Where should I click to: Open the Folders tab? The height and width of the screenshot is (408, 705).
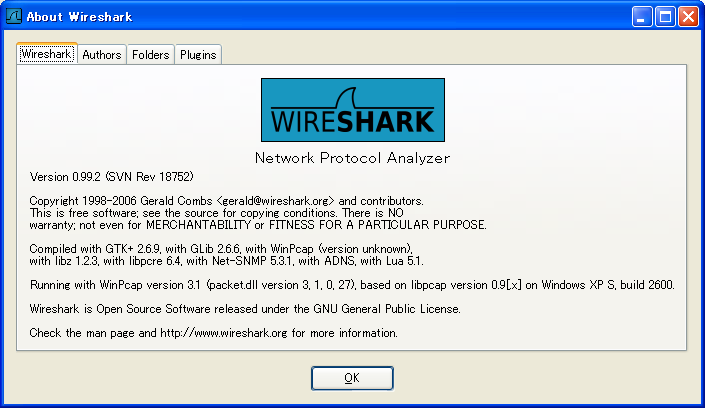coord(151,54)
